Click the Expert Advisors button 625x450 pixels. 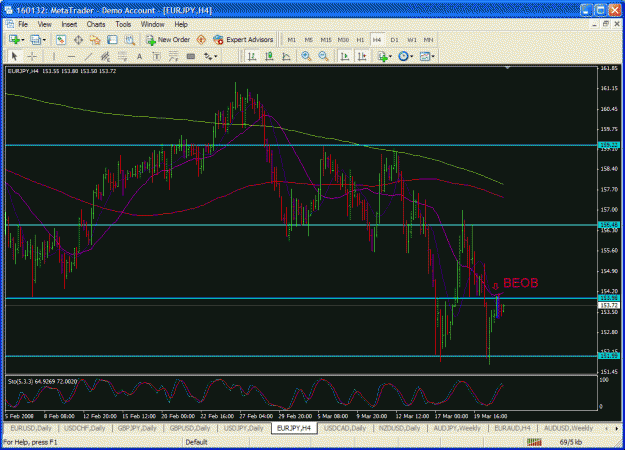click(x=243, y=39)
